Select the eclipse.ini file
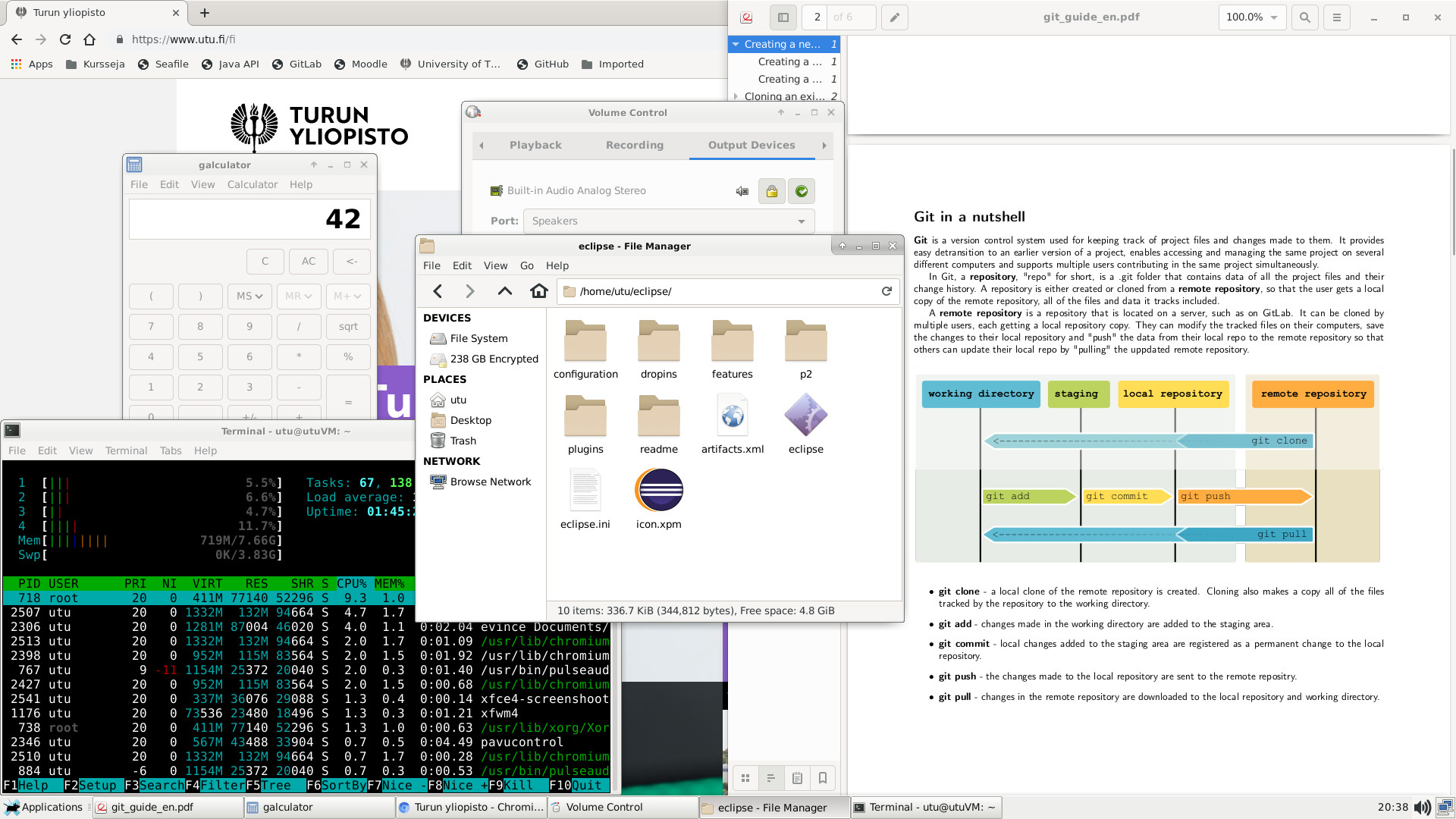The image size is (1456, 819). [585, 499]
